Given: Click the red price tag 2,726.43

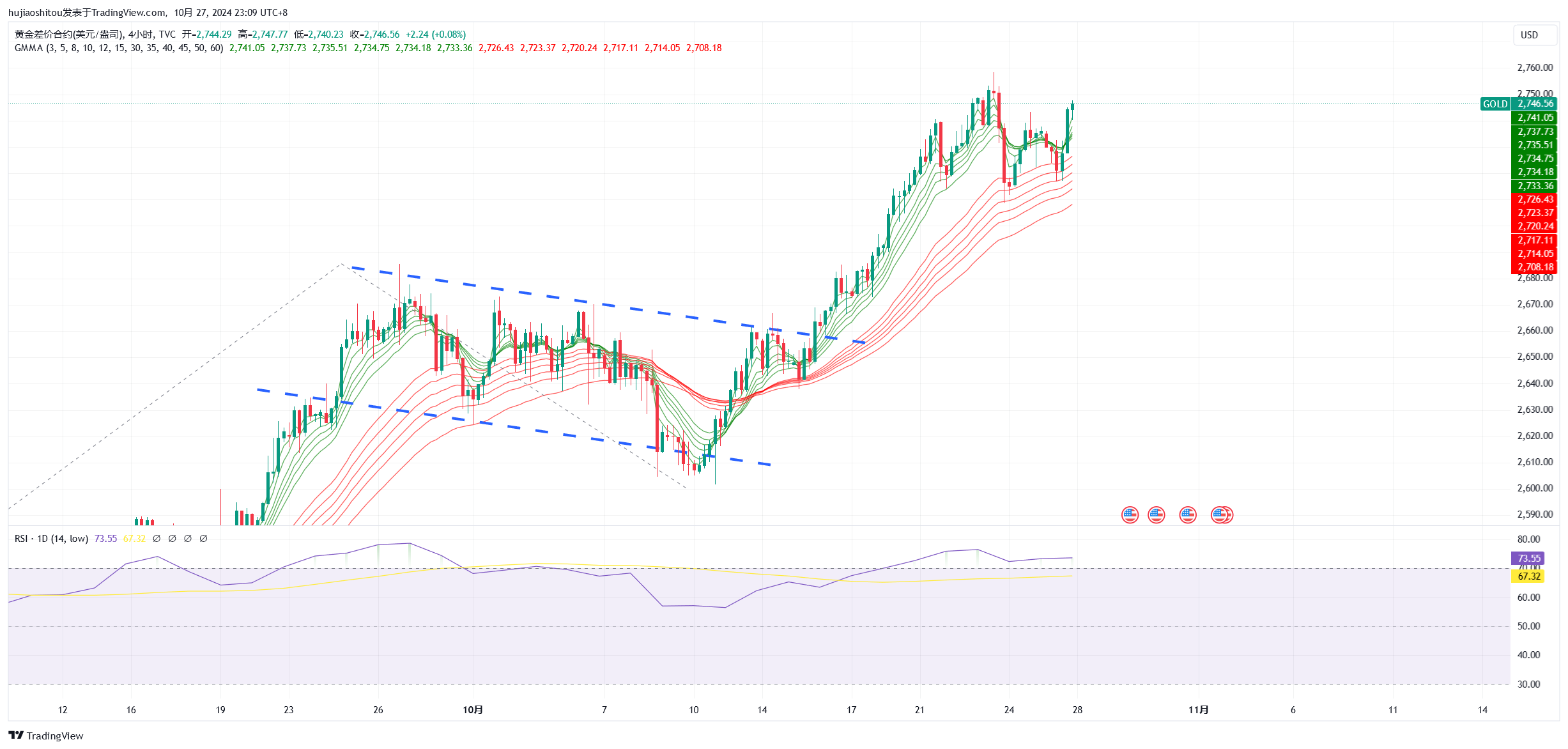Looking at the screenshot, I should point(1535,199).
